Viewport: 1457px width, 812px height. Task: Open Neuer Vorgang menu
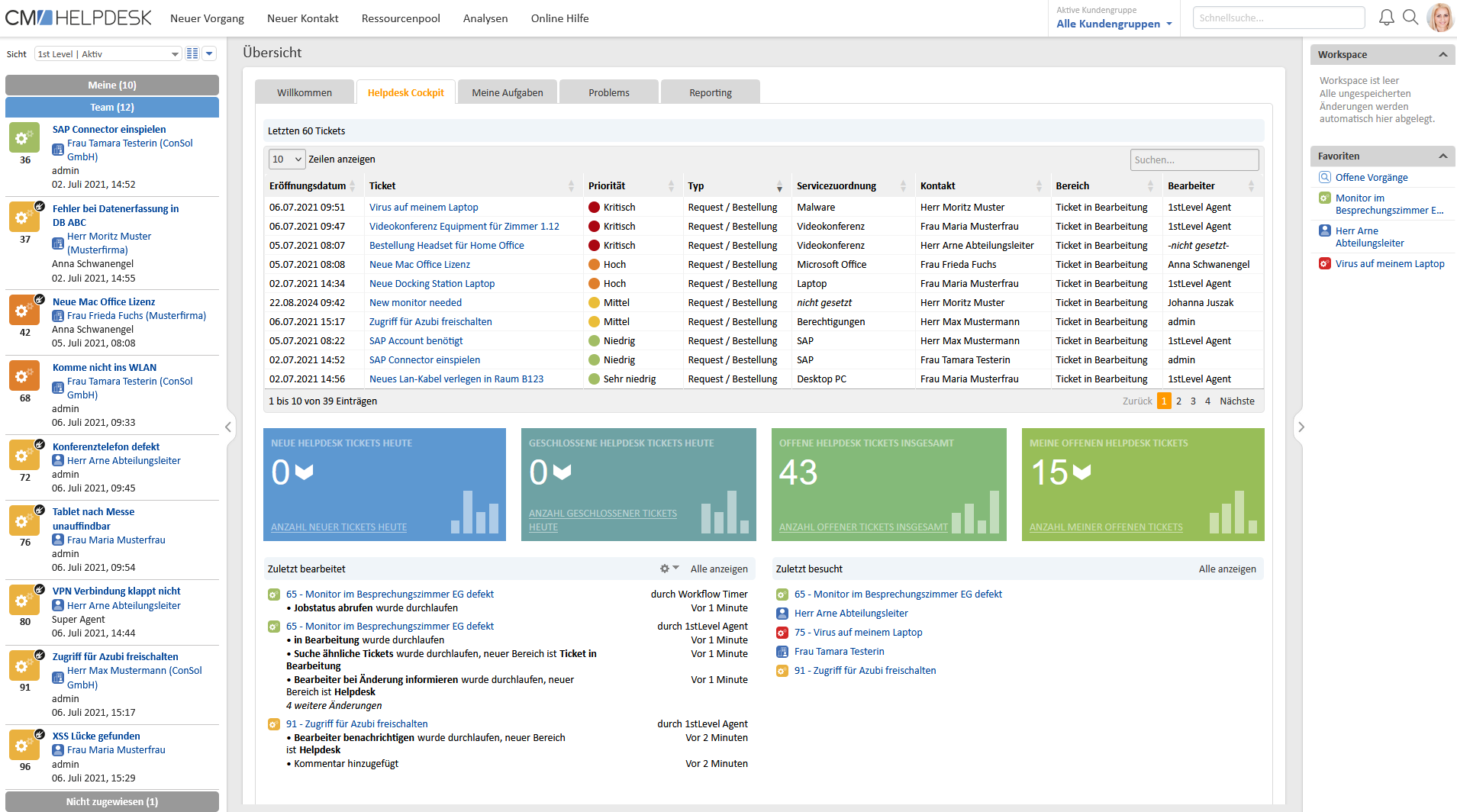207,18
